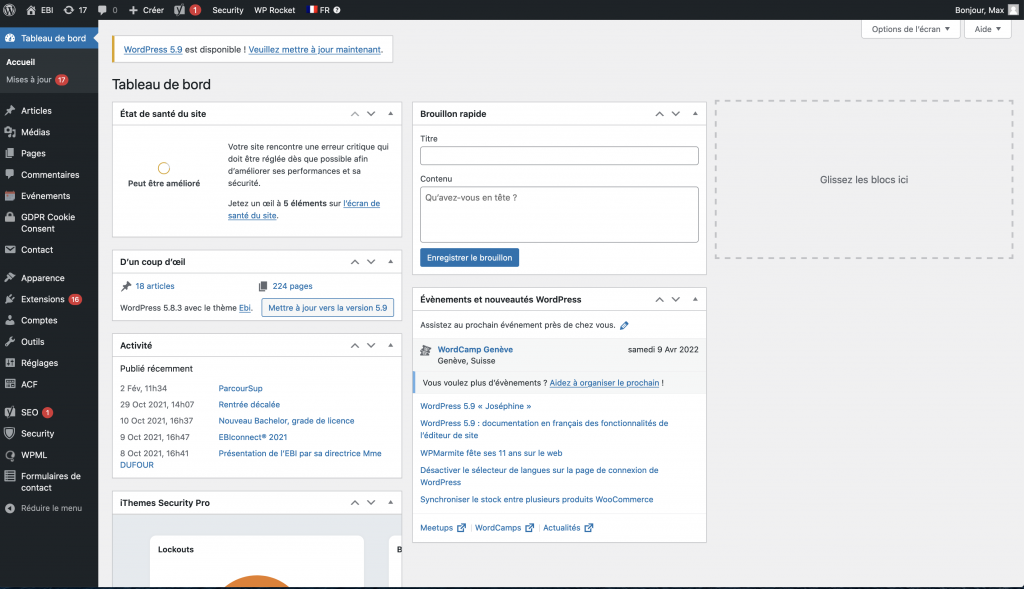Toggle the Activité panel
This screenshot has width=1024, height=589.
(391, 345)
